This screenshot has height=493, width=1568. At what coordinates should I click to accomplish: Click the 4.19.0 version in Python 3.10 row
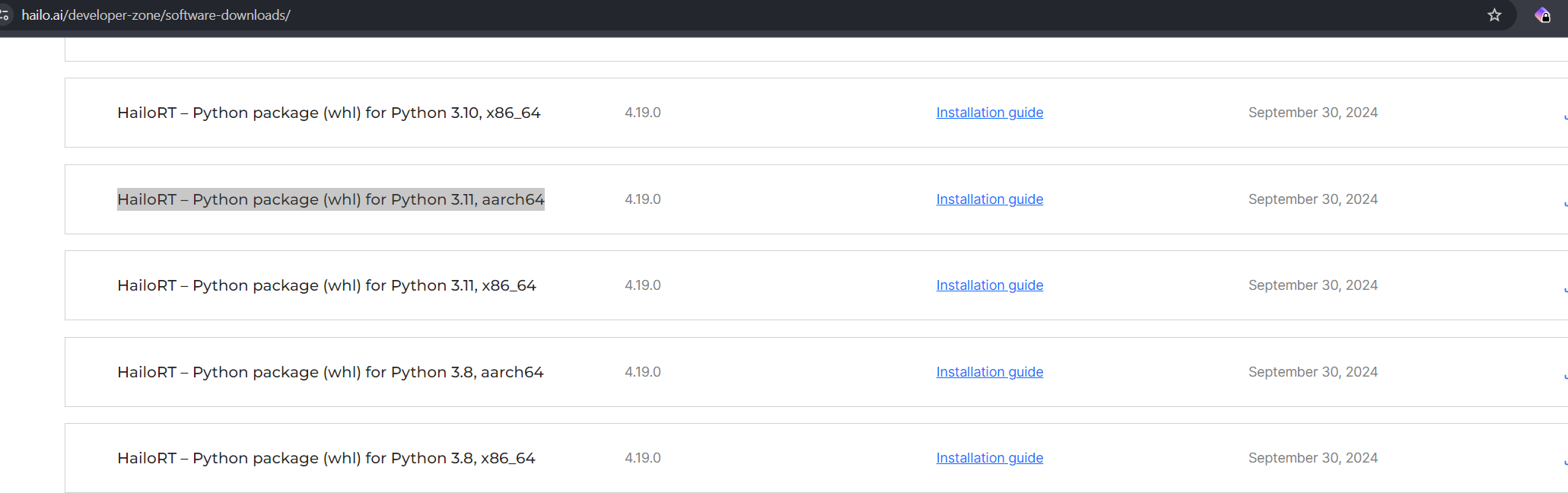[642, 113]
